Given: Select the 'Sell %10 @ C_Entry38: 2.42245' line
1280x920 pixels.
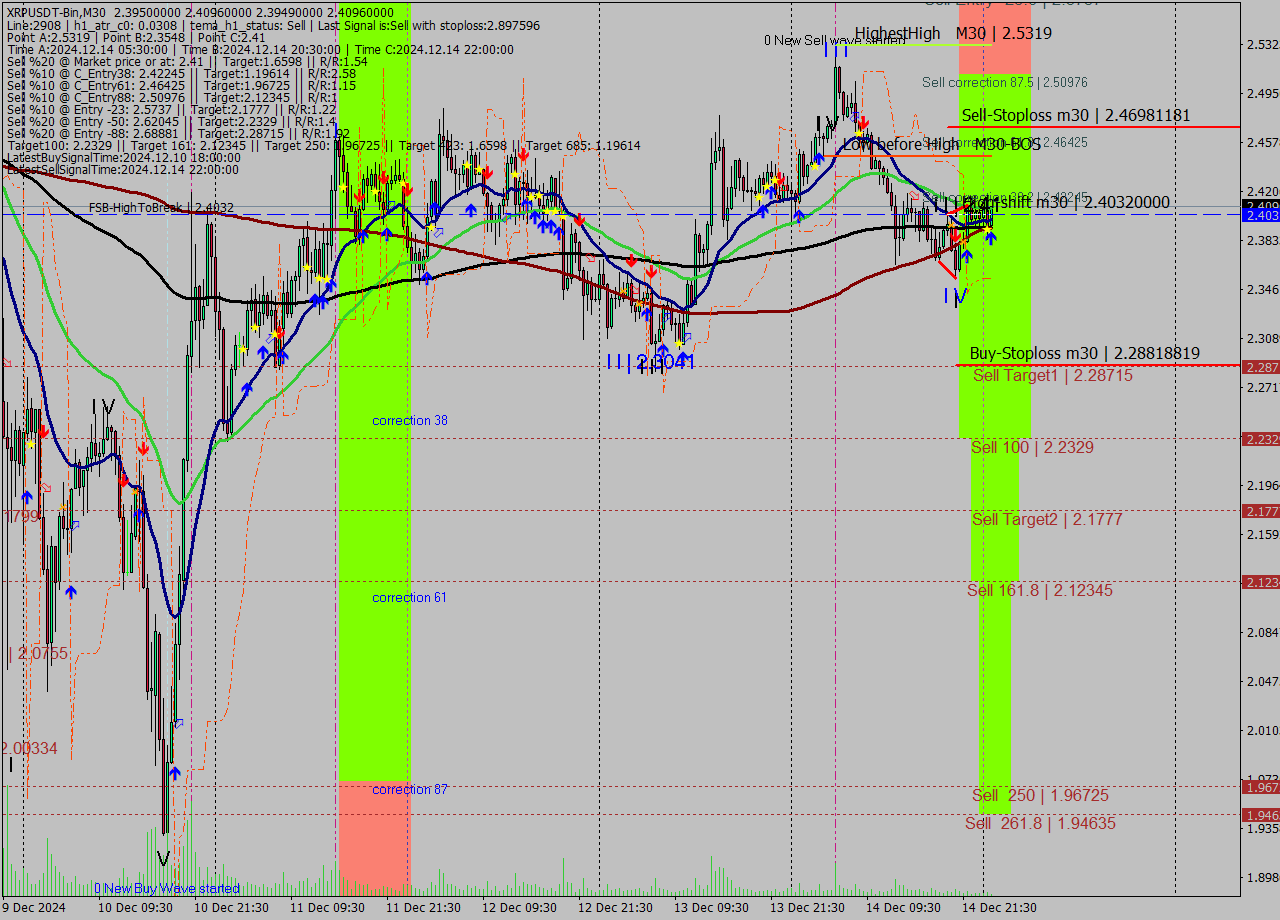Looking at the screenshot, I should [x=181, y=73].
